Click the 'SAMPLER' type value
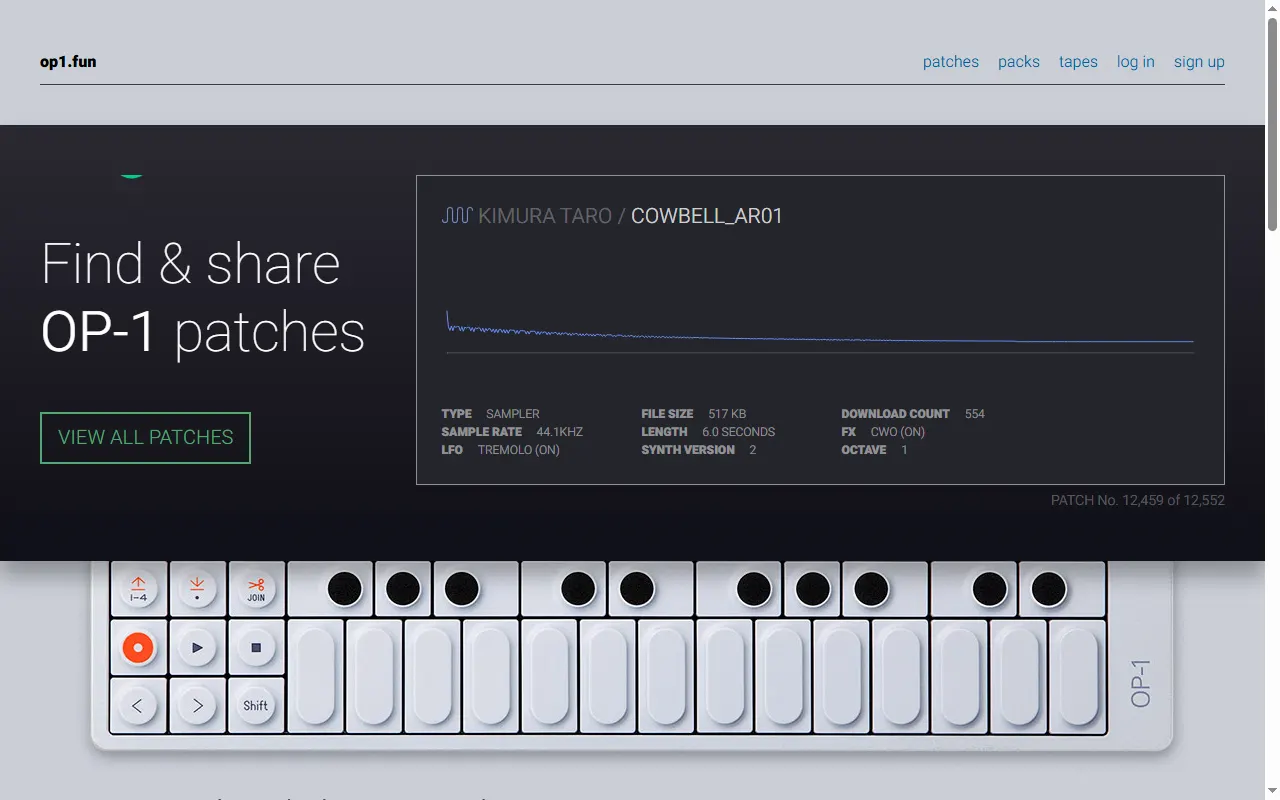Image resolution: width=1280 pixels, height=800 pixels. point(513,414)
